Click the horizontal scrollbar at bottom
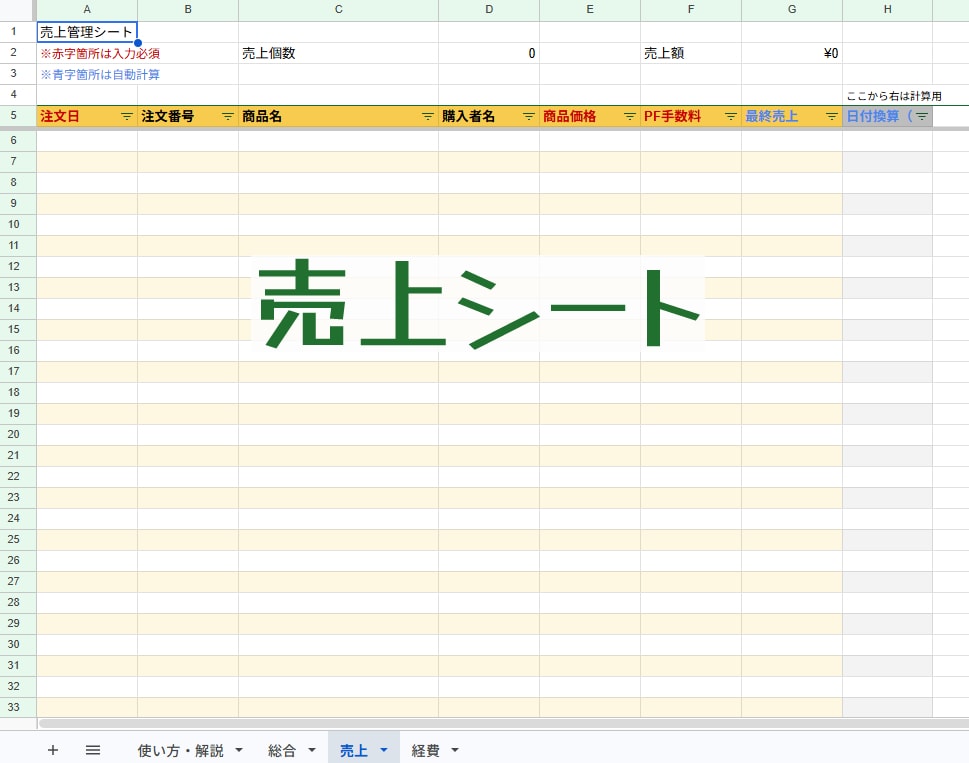This screenshot has width=969, height=763. tap(503, 723)
